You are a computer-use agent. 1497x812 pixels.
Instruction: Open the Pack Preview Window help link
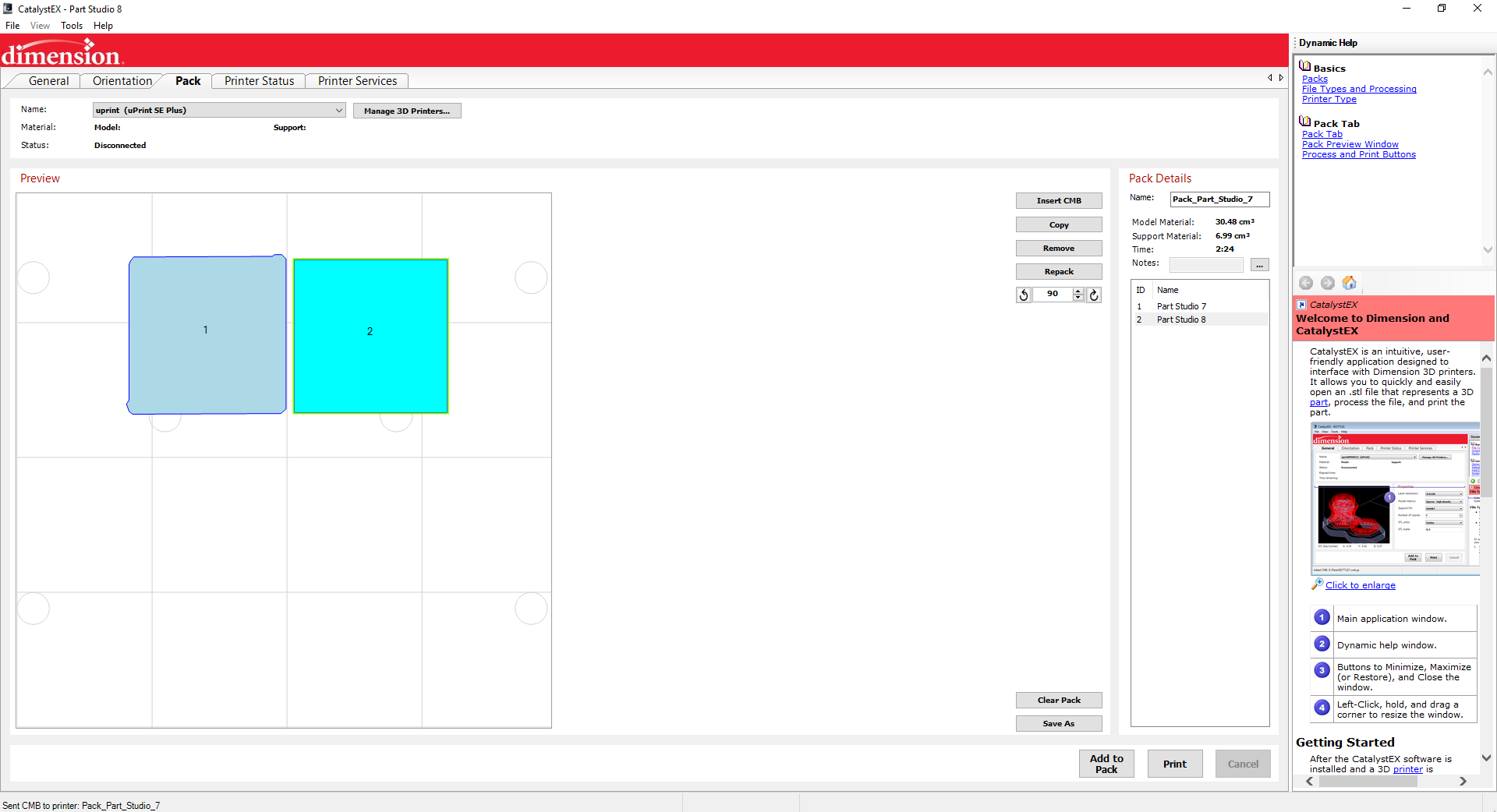click(x=1350, y=144)
